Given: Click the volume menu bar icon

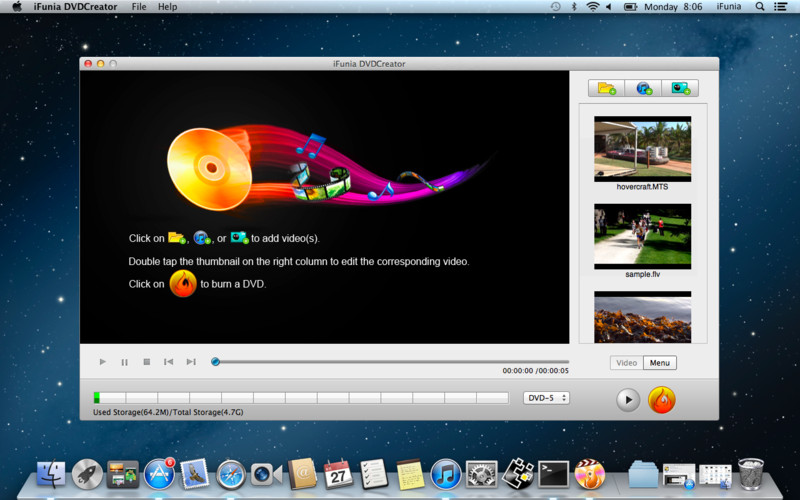Looking at the screenshot, I should click(x=609, y=7).
